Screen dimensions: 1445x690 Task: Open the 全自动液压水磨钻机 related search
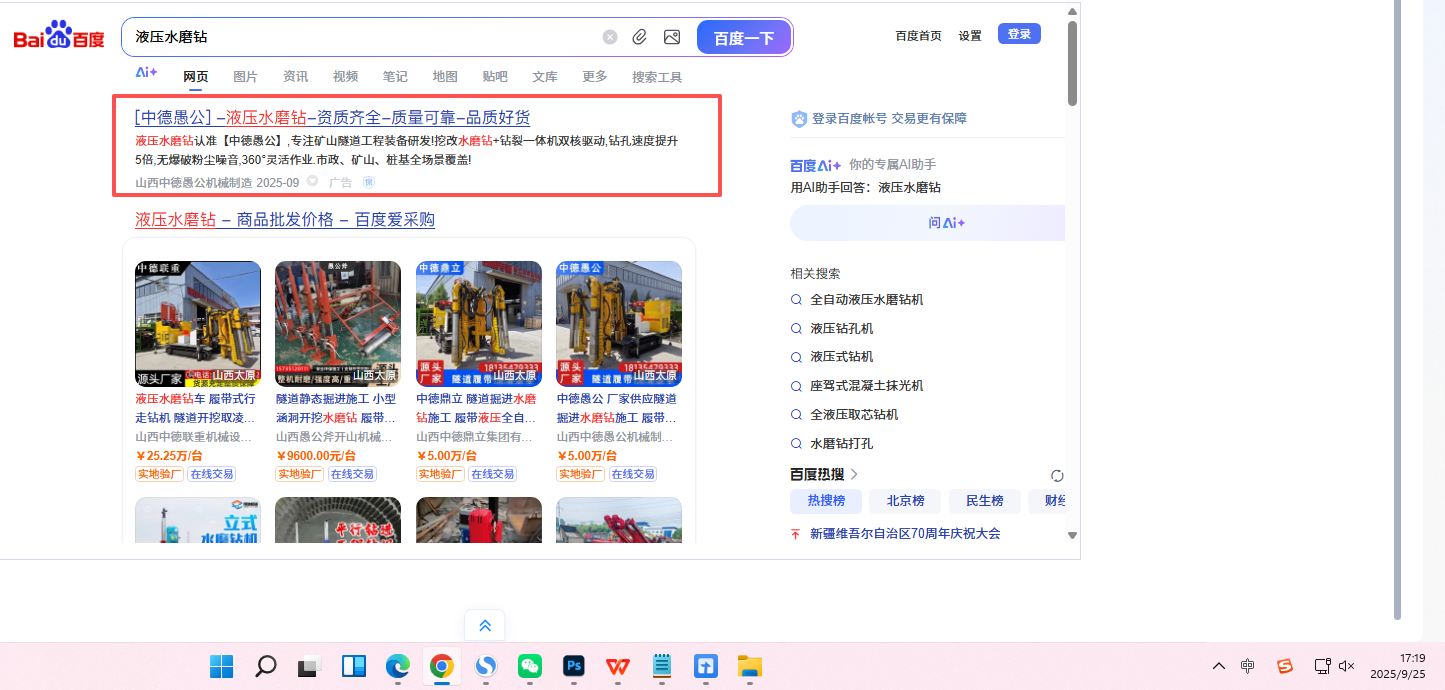866,299
